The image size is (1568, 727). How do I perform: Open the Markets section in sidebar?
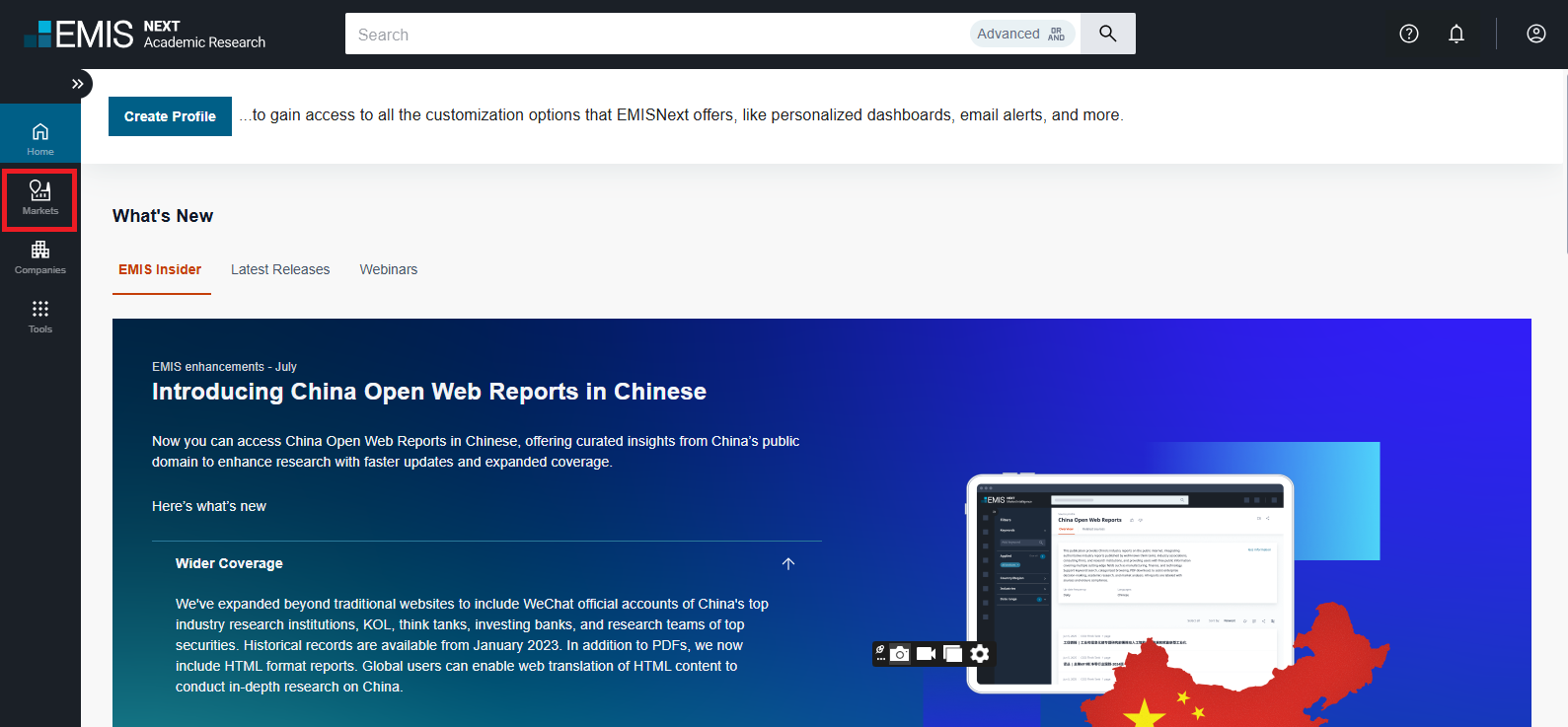coord(39,198)
